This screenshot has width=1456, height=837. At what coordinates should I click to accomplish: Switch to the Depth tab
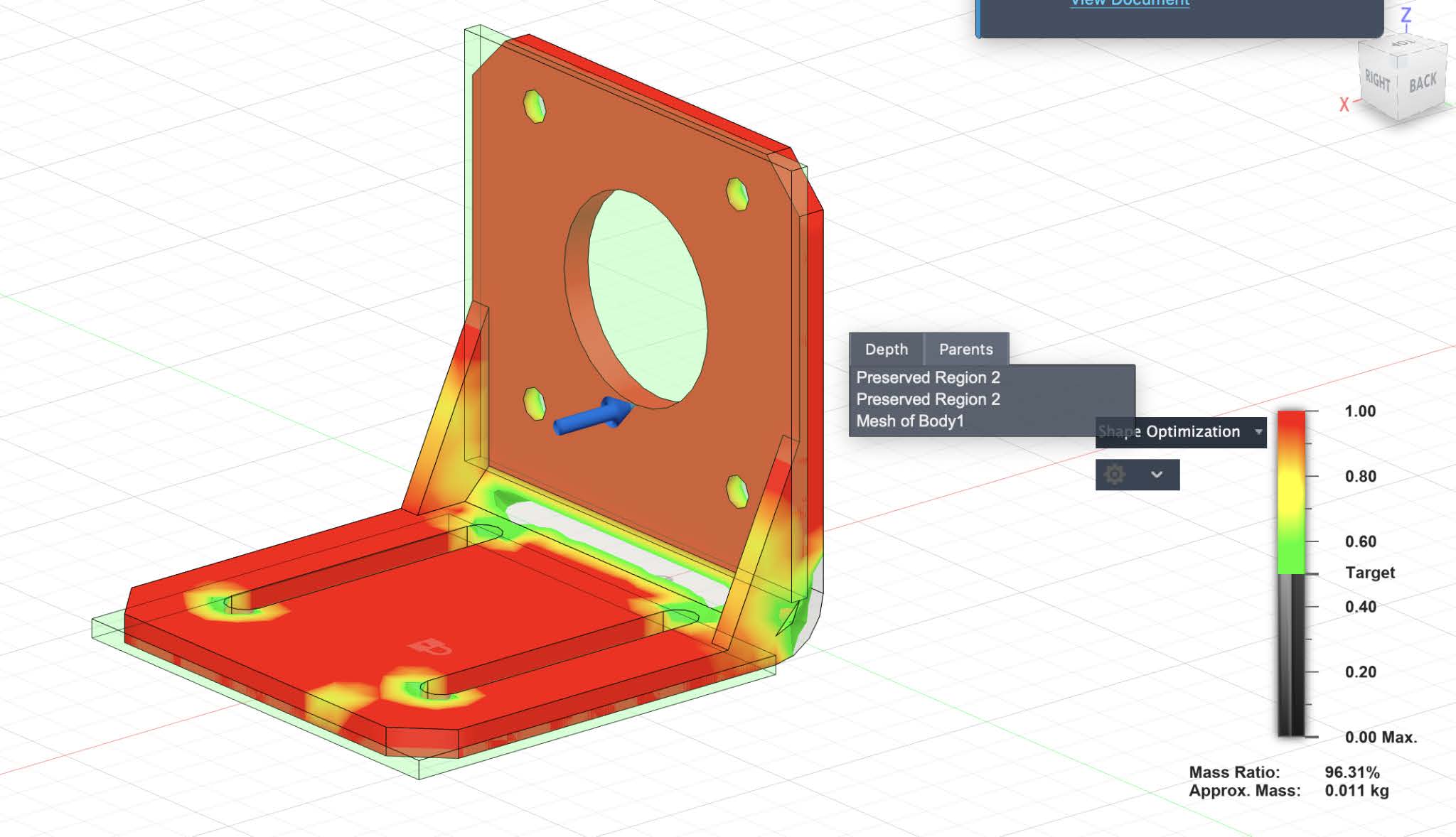[886, 349]
